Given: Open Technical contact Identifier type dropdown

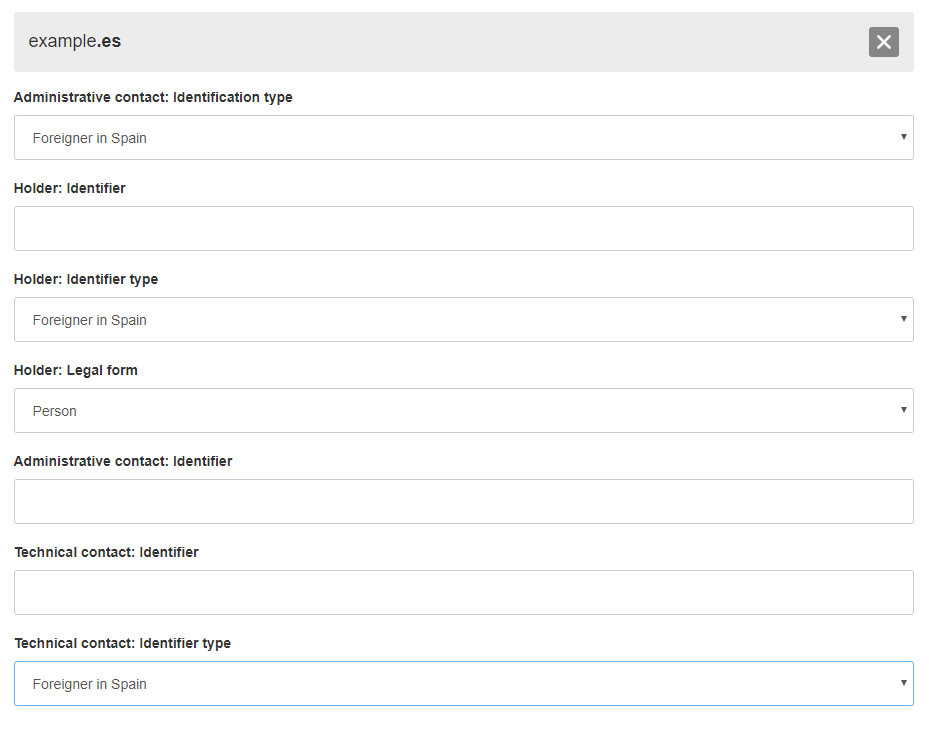Looking at the screenshot, I should click(463, 683).
